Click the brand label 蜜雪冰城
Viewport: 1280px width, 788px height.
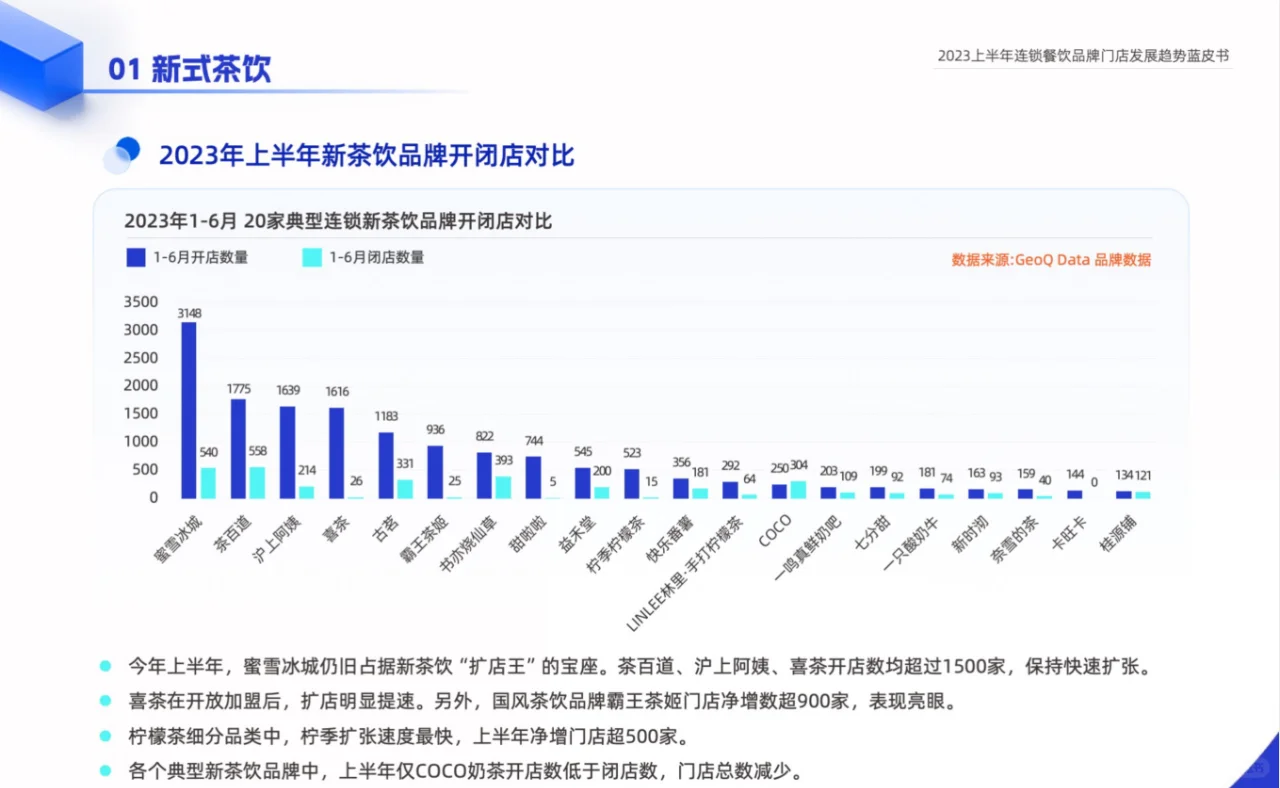tap(177, 537)
